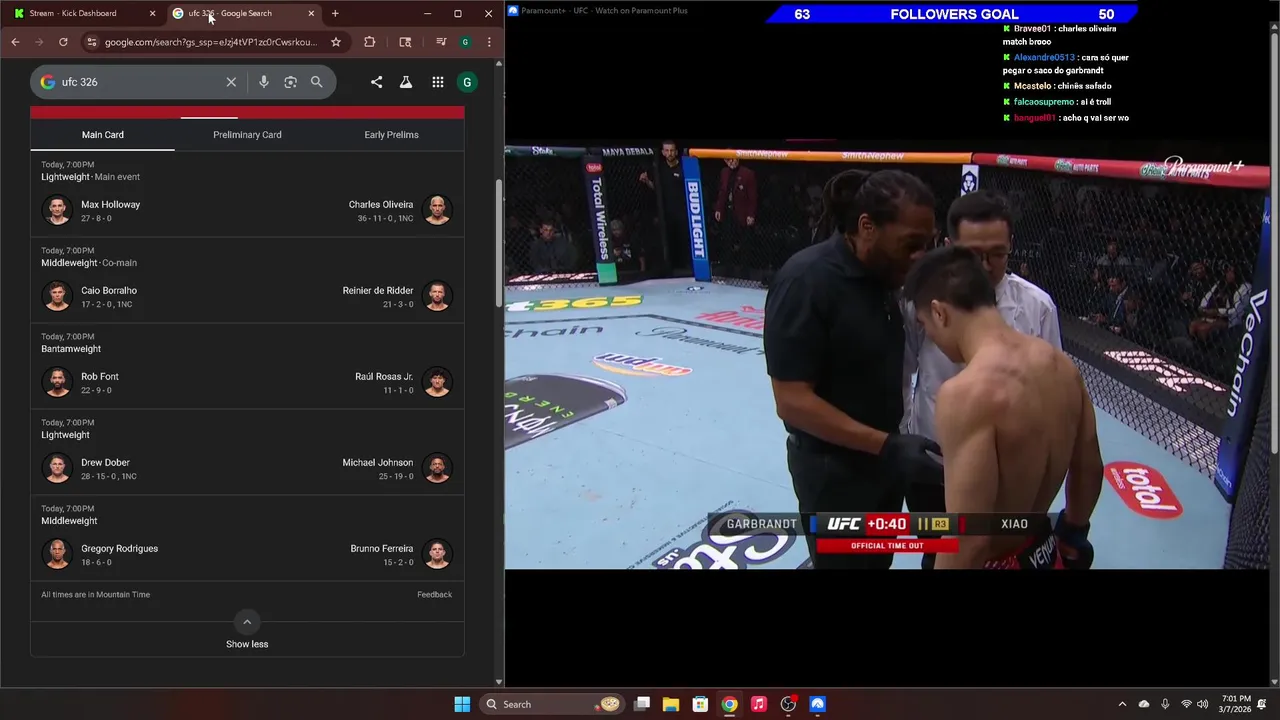Screen dimensions: 1280x720
Task: Reload the Google search page
Action: tap(63, 42)
